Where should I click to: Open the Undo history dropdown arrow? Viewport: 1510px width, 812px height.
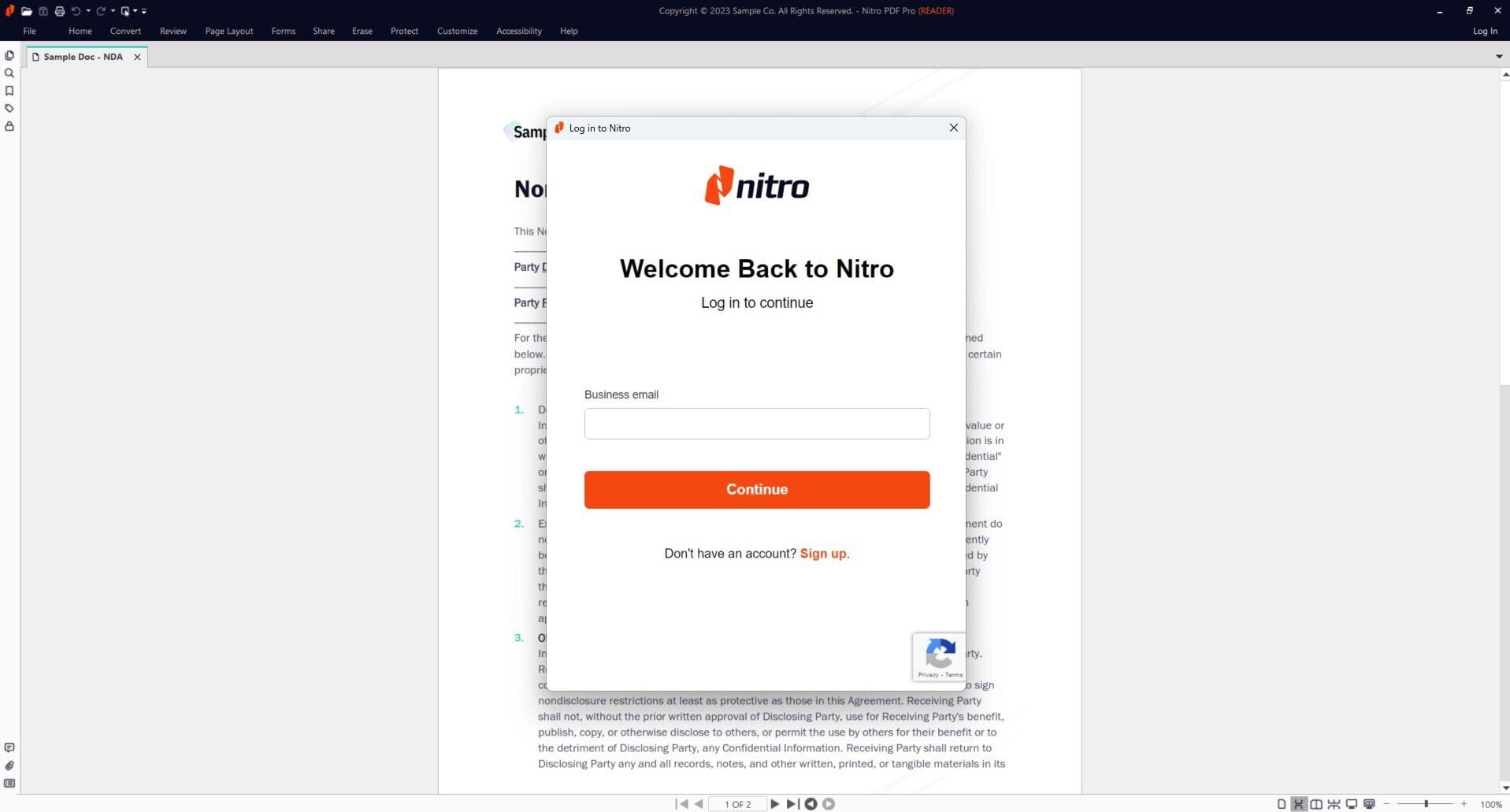[87, 11]
